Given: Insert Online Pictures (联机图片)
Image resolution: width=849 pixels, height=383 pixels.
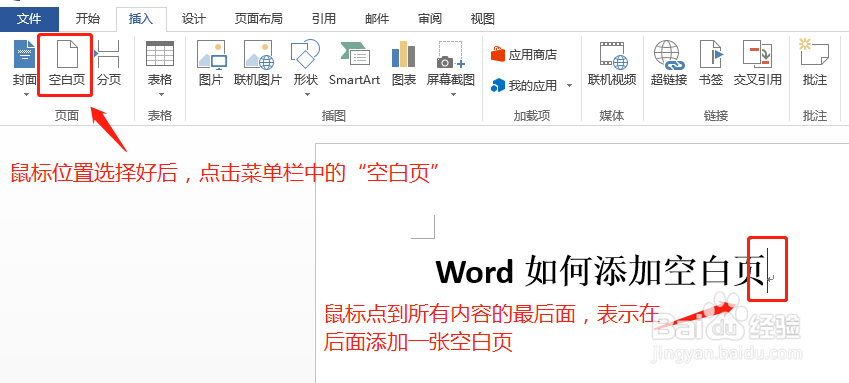Looking at the screenshot, I should point(258,63).
